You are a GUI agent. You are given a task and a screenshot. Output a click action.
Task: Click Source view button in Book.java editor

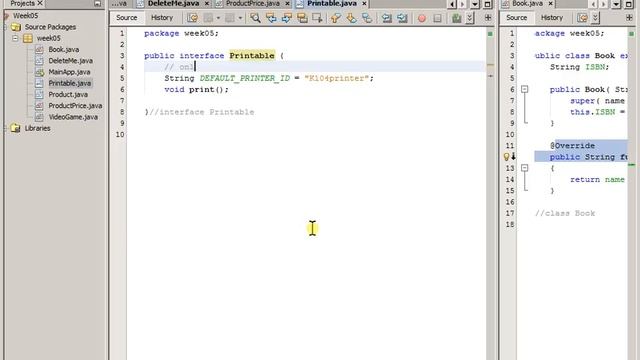(x=517, y=18)
